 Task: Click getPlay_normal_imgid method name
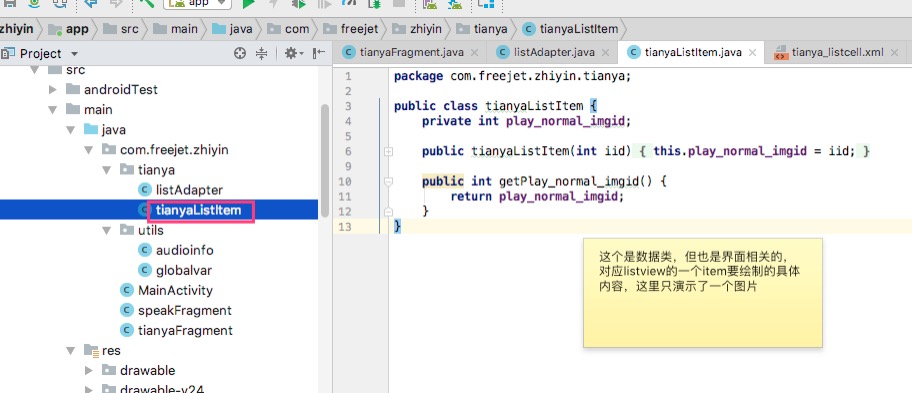tap(569, 181)
